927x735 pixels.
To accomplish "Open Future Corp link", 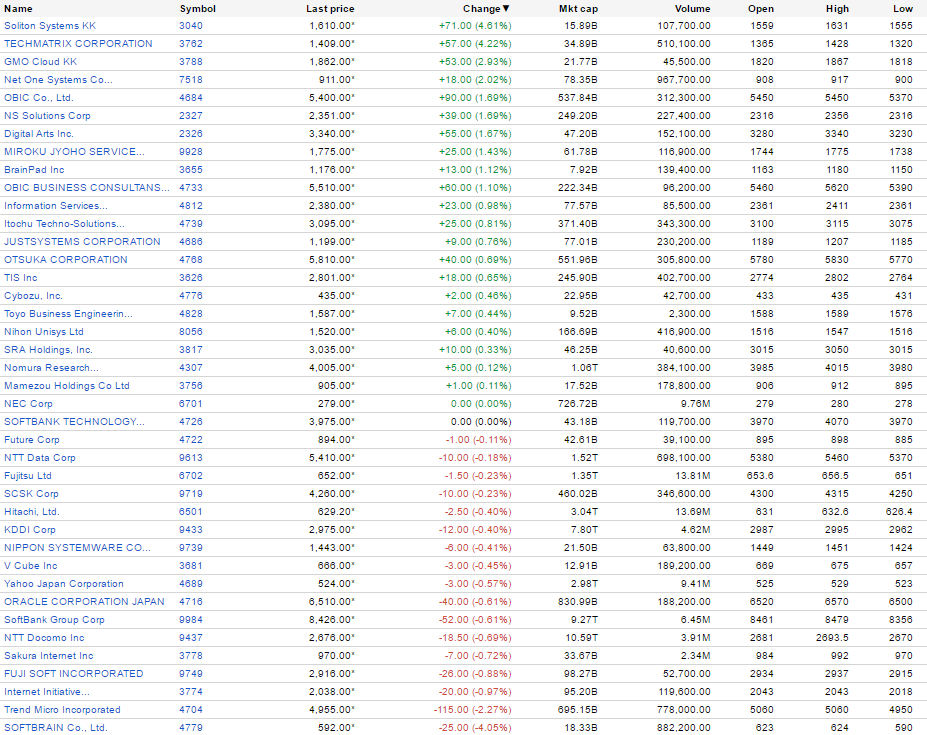I will pyautogui.click(x=32, y=440).
